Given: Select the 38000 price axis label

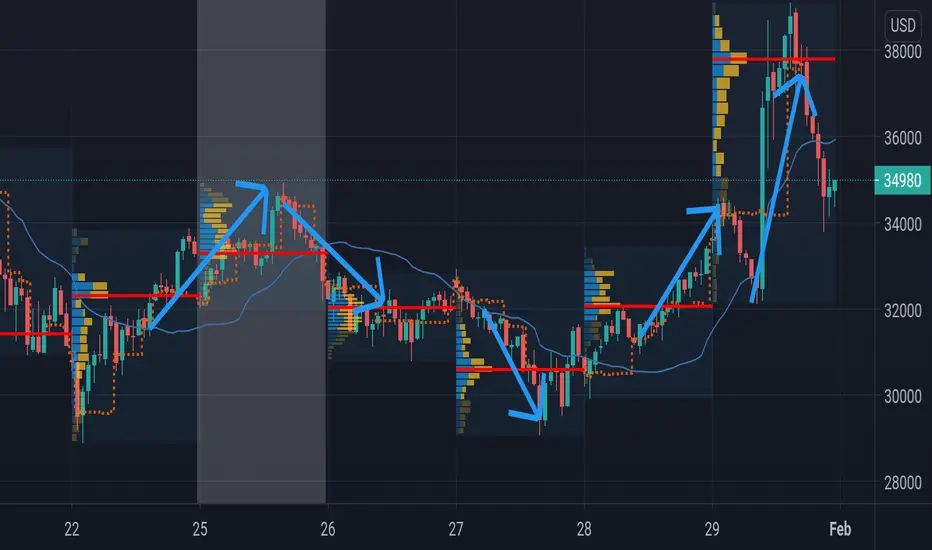Looking at the screenshot, I should pyautogui.click(x=902, y=52).
